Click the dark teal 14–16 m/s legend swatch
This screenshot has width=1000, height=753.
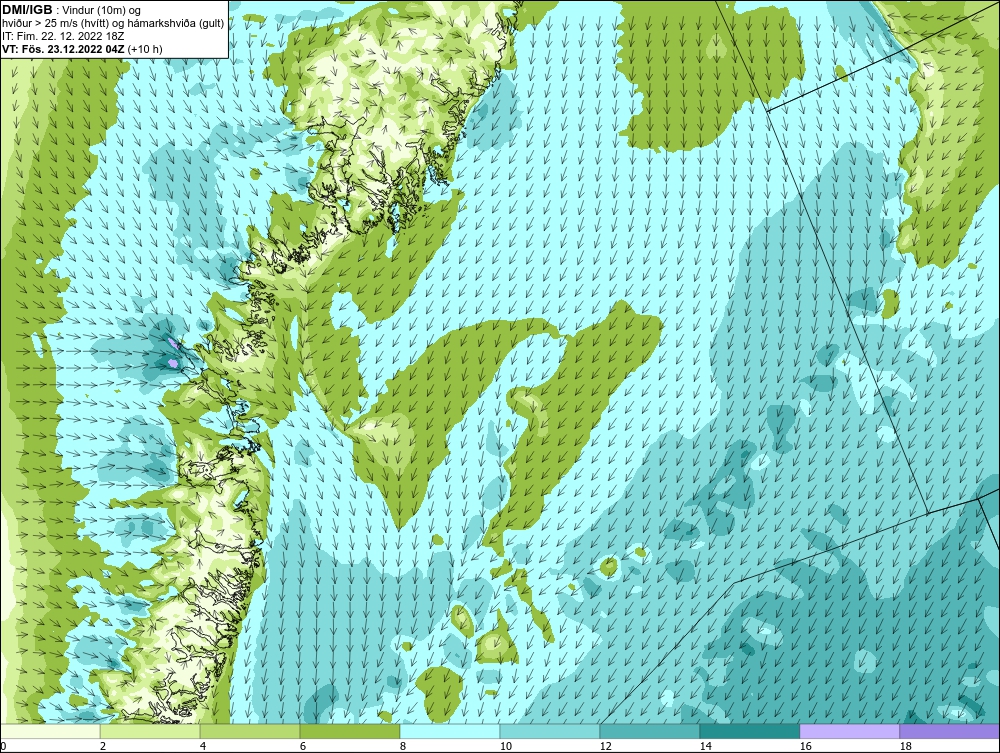point(749,731)
